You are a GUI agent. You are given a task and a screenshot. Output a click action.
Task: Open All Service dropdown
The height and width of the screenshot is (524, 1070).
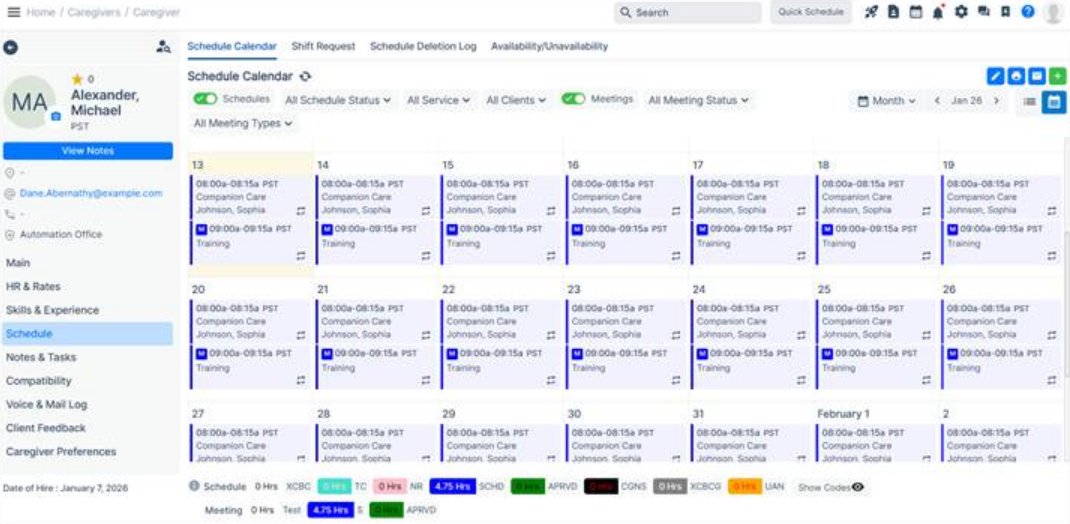438,100
